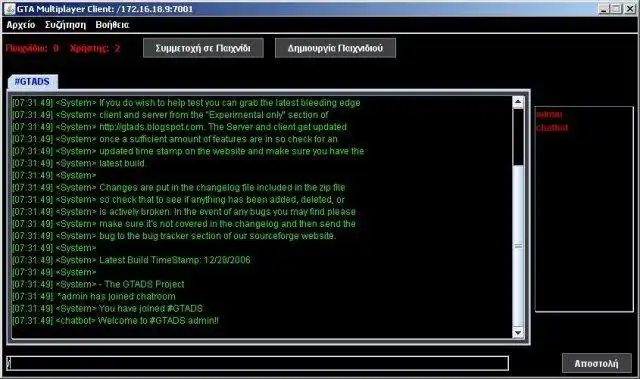Click the 'updated time stamp on the website' line

click(188, 151)
